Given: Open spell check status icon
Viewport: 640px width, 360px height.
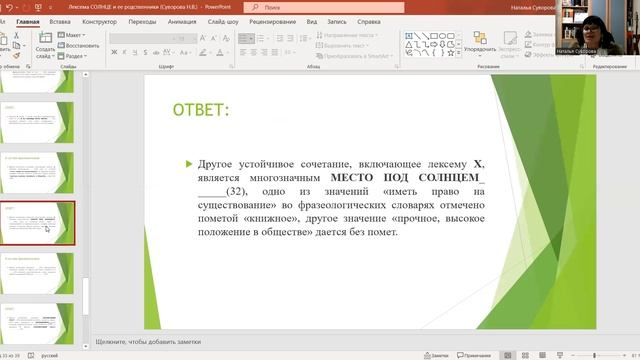Looking at the screenshot, I should [31, 356].
